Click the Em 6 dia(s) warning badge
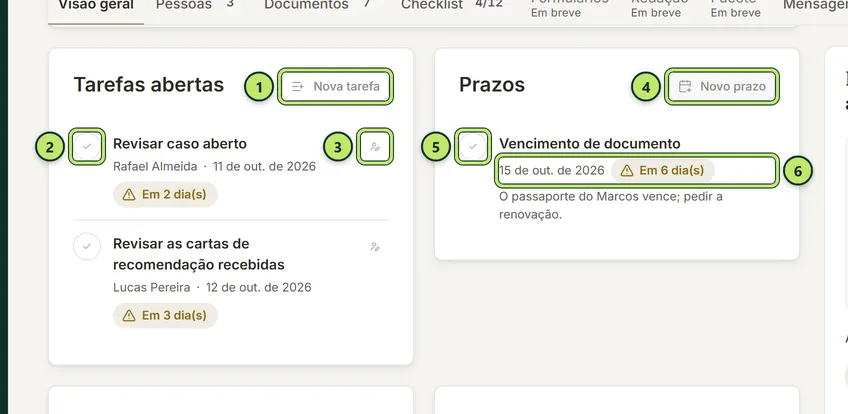The image size is (848, 414). tap(663, 171)
